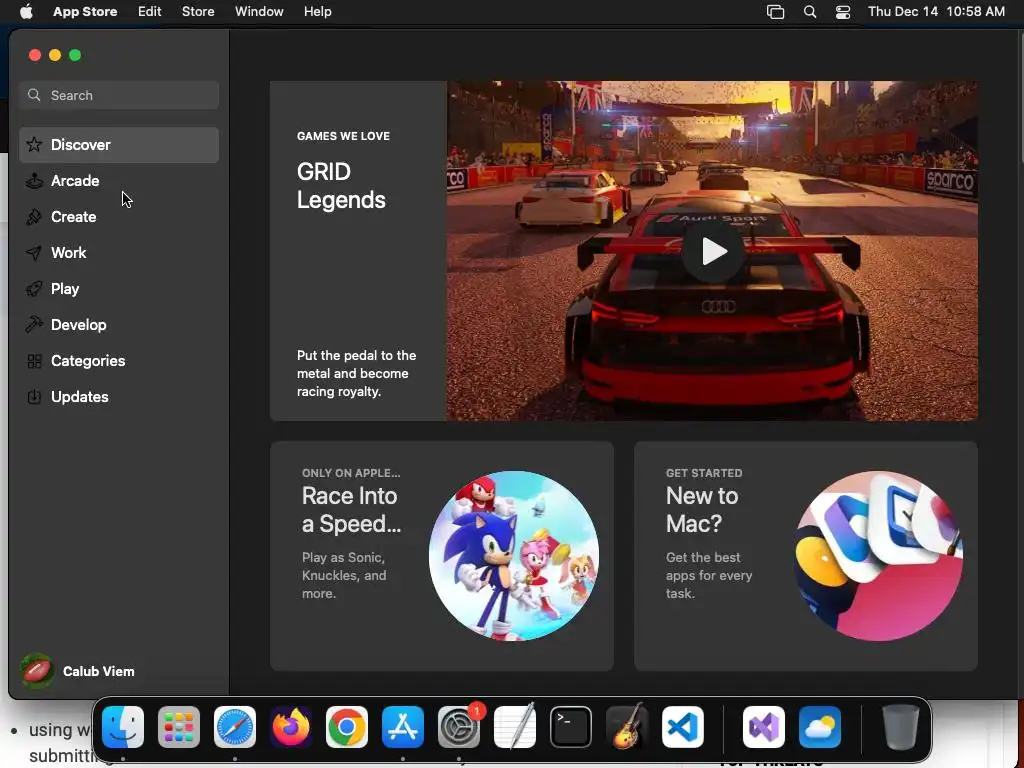Launch Google Chrome from the Dock
The width and height of the screenshot is (1024, 768).
(x=347, y=727)
